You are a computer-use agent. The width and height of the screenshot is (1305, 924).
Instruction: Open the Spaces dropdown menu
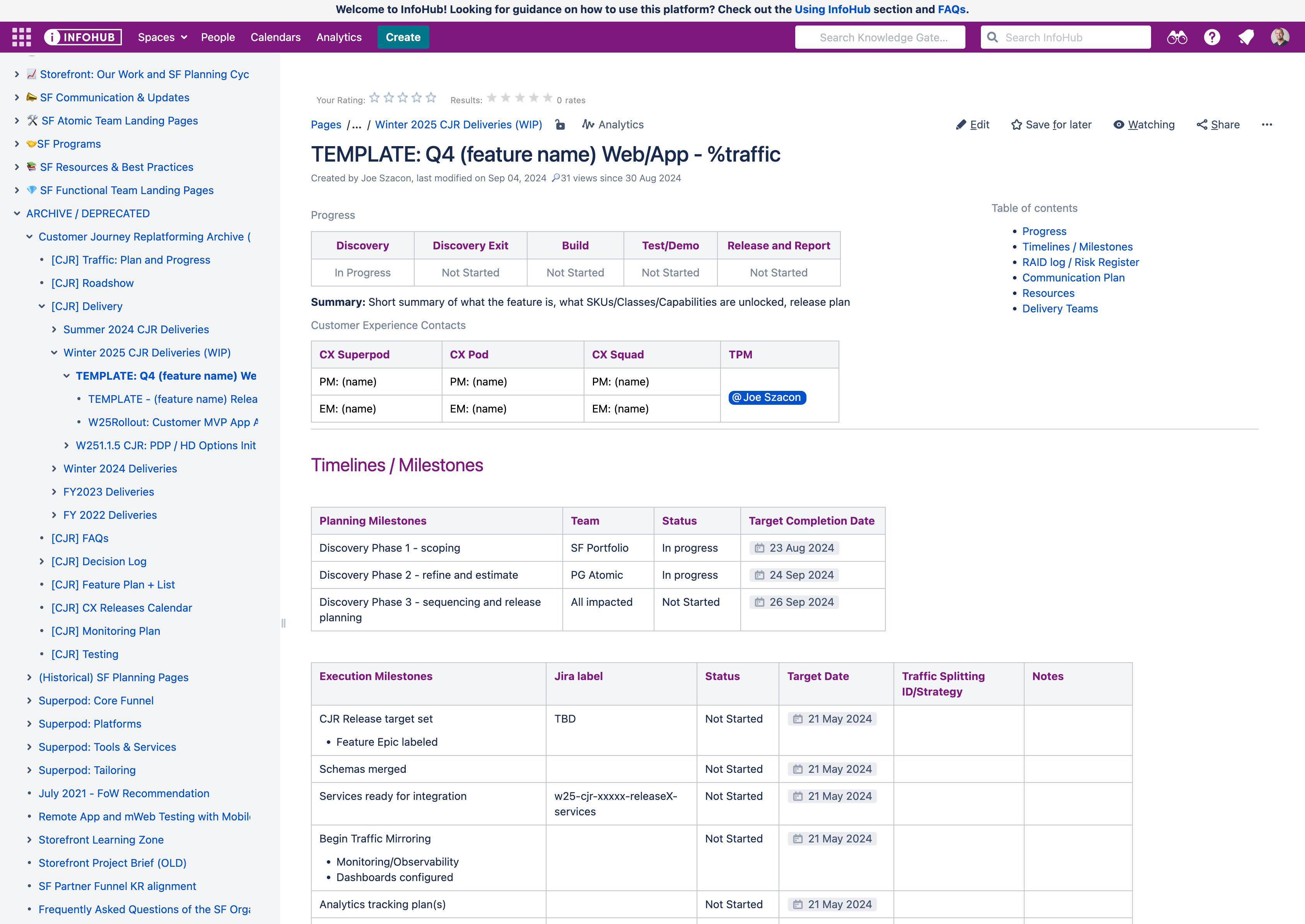pyautogui.click(x=162, y=37)
